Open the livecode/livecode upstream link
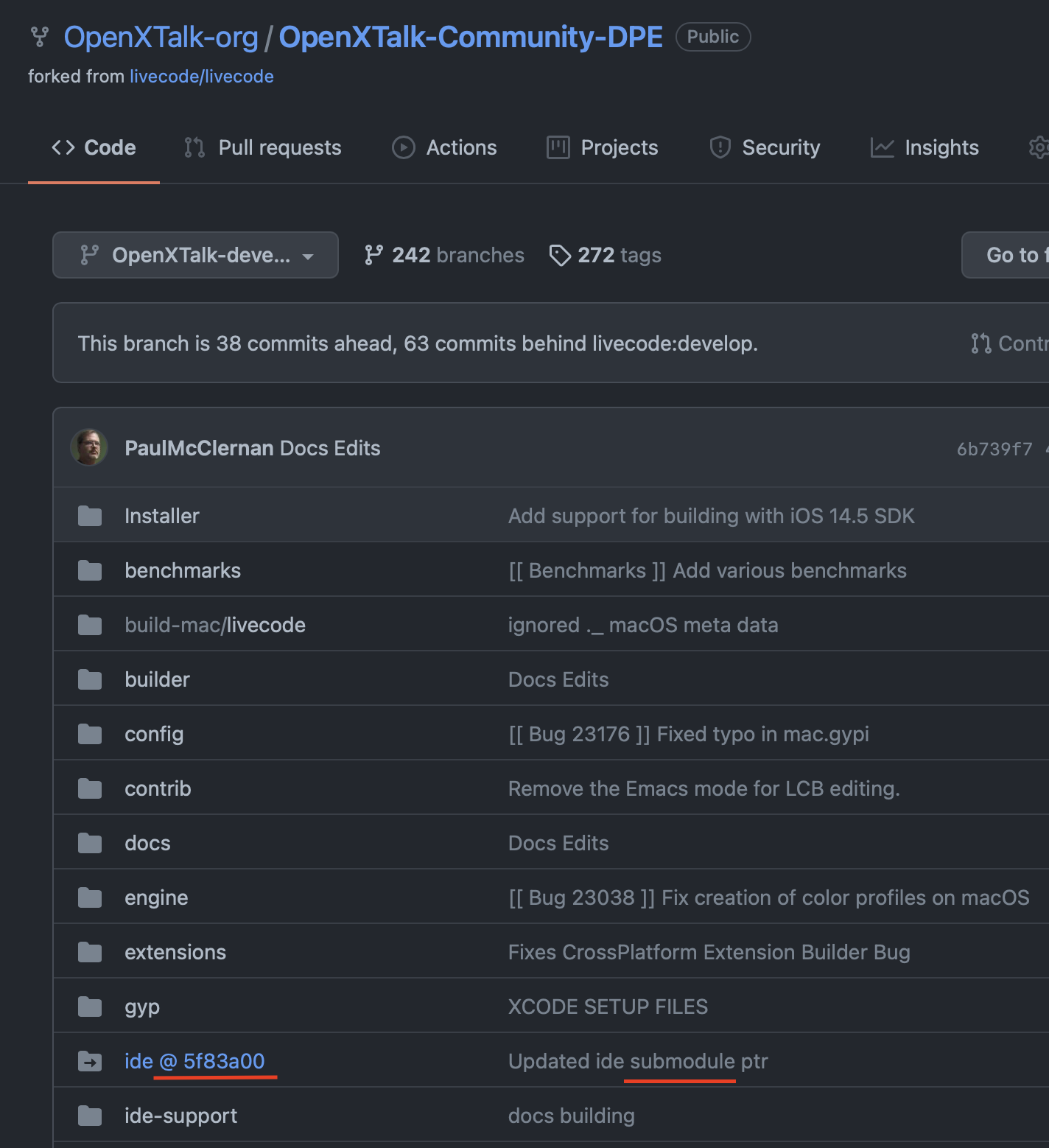The image size is (1049, 1148). 202,77
